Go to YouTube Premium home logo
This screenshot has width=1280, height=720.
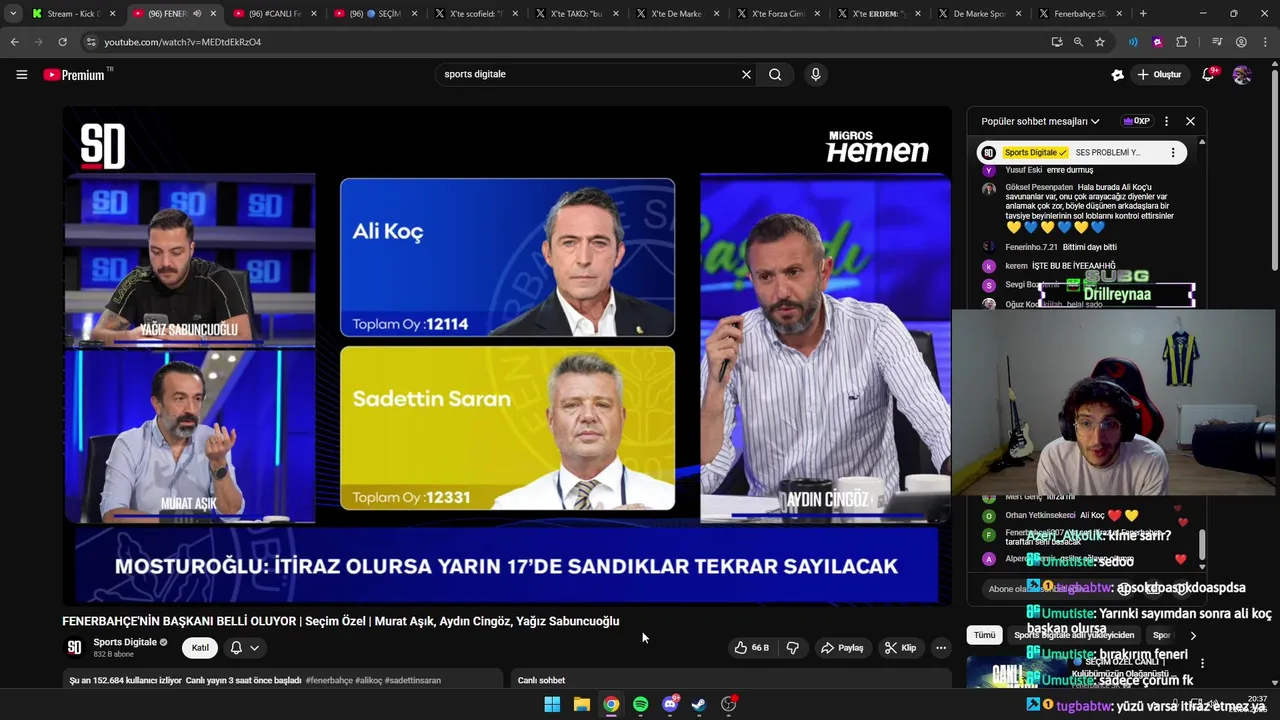click(74, 74)
